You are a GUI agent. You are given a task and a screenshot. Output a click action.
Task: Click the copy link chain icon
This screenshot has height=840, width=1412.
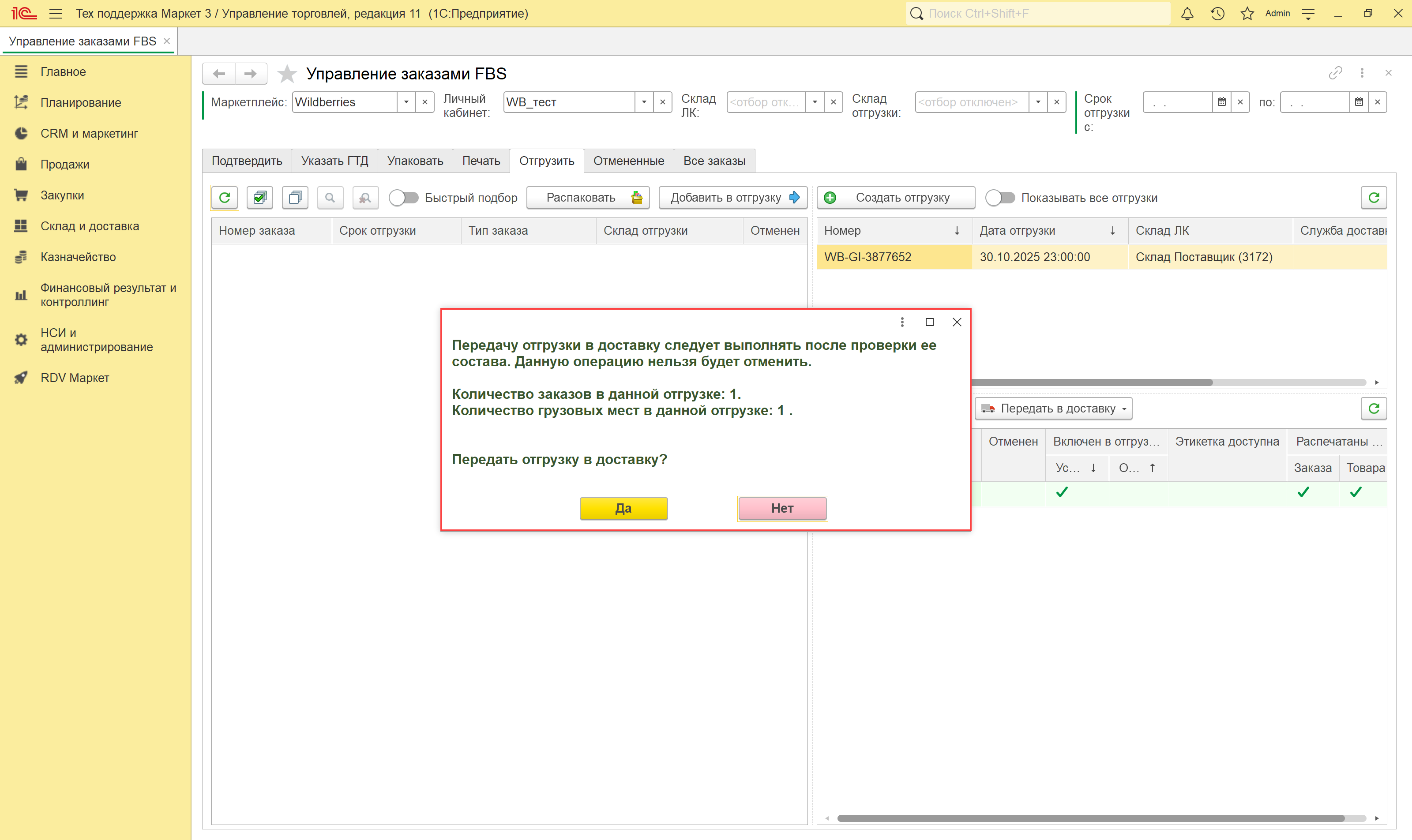pyautogui.click(x=1335, y=73)
